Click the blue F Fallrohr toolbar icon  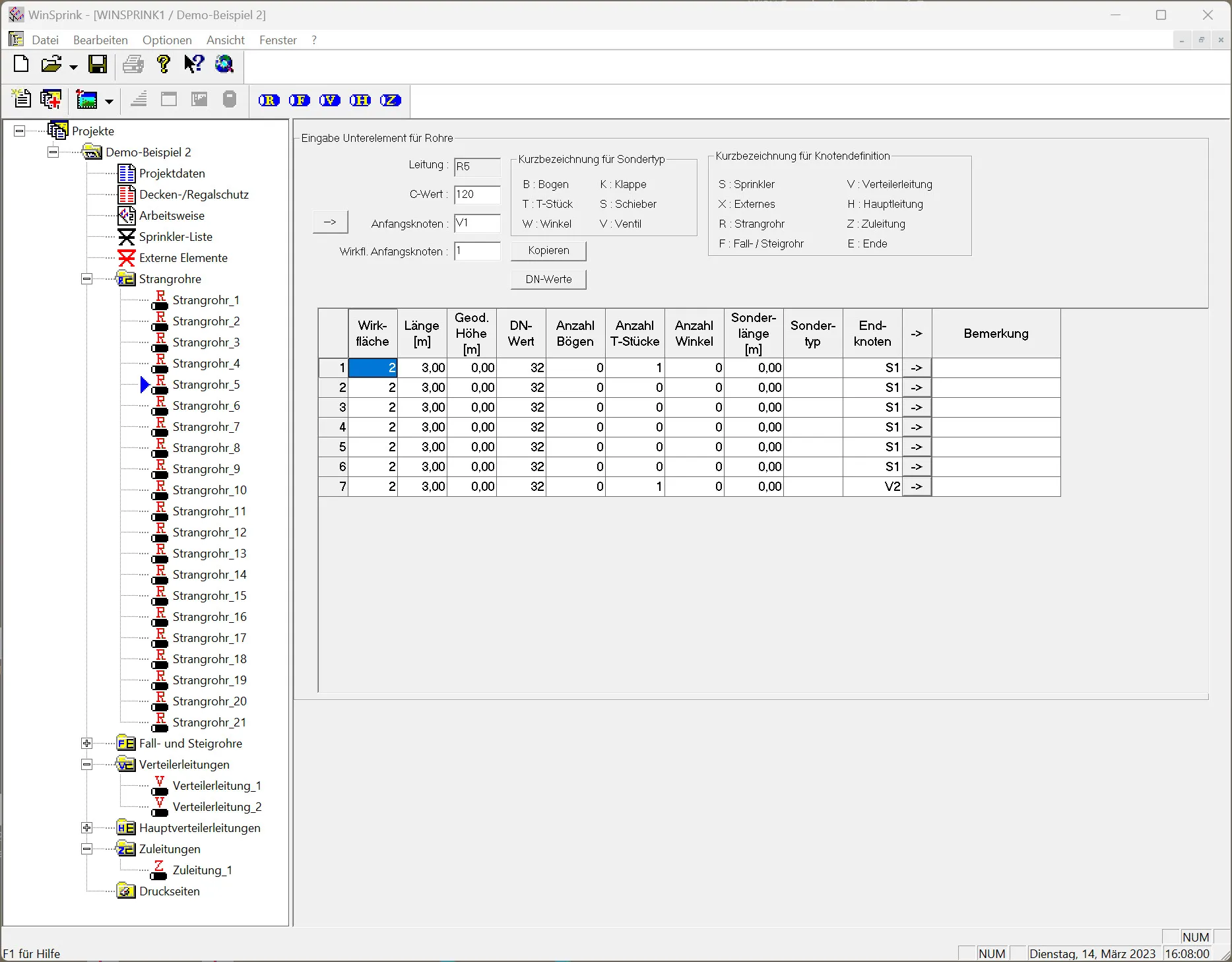pos(300,100)
